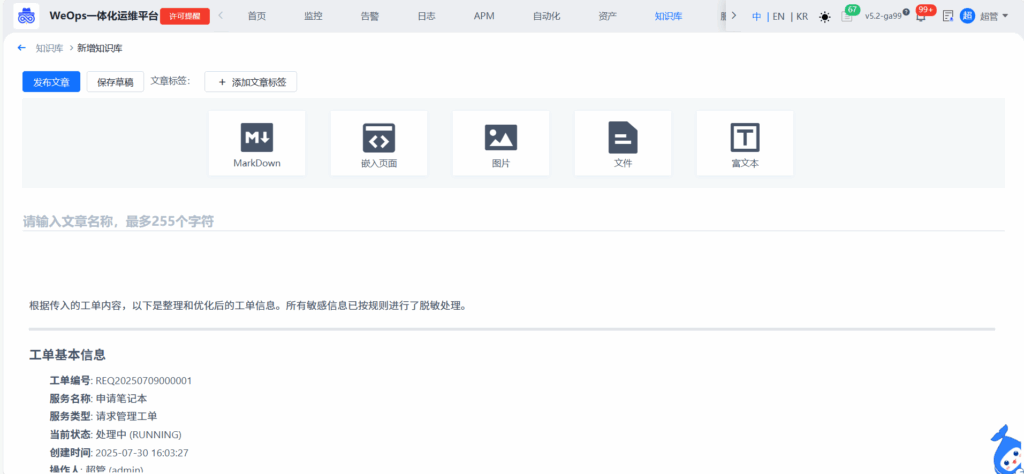Viewport: 1024px width, 474px height.
Task: Open the 自动化 tab
Action: click(x=546, y=16)
